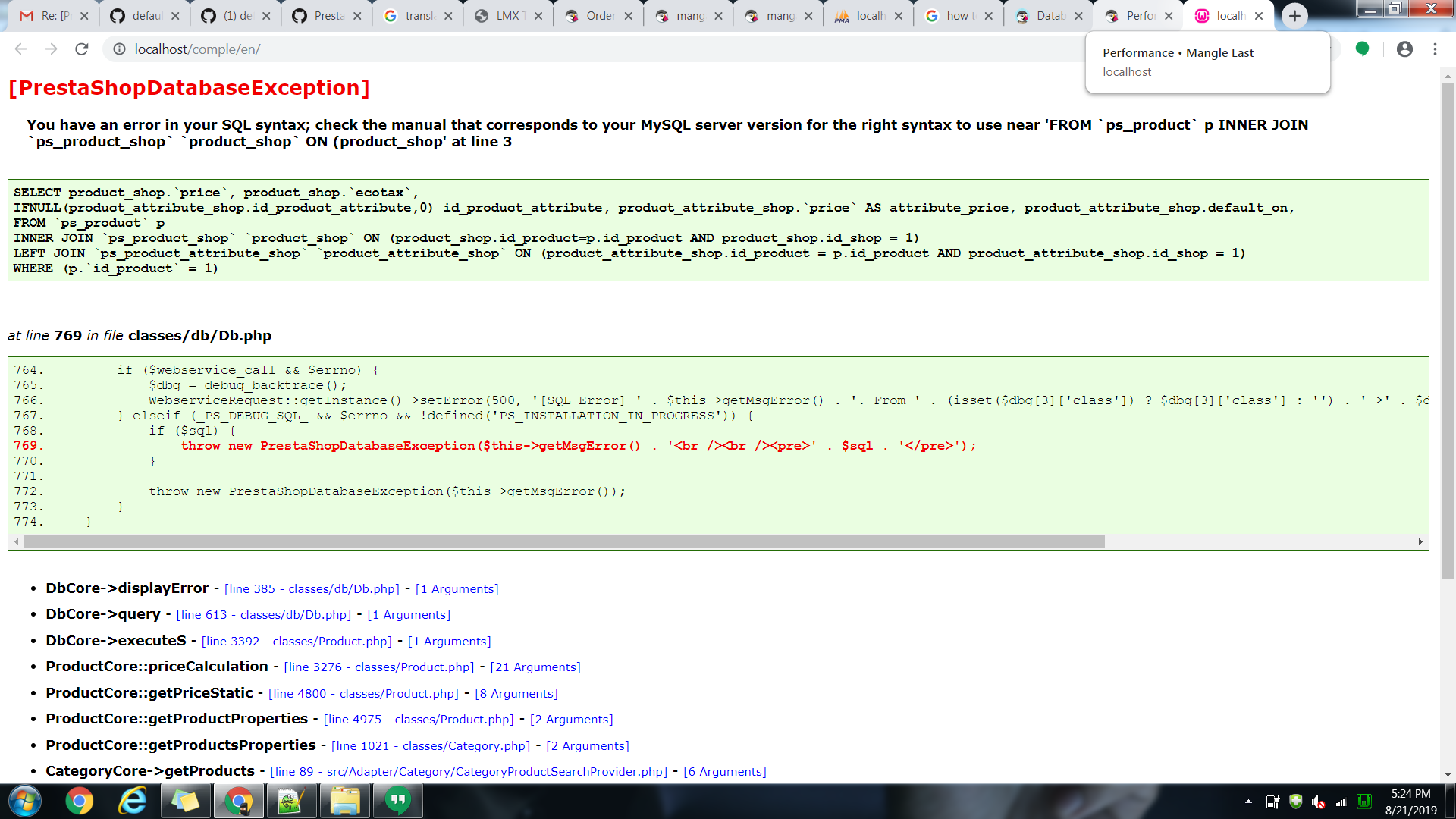Close the LMX tab
This screenshot has height=819, width=1456.
[x=538, y=16]
